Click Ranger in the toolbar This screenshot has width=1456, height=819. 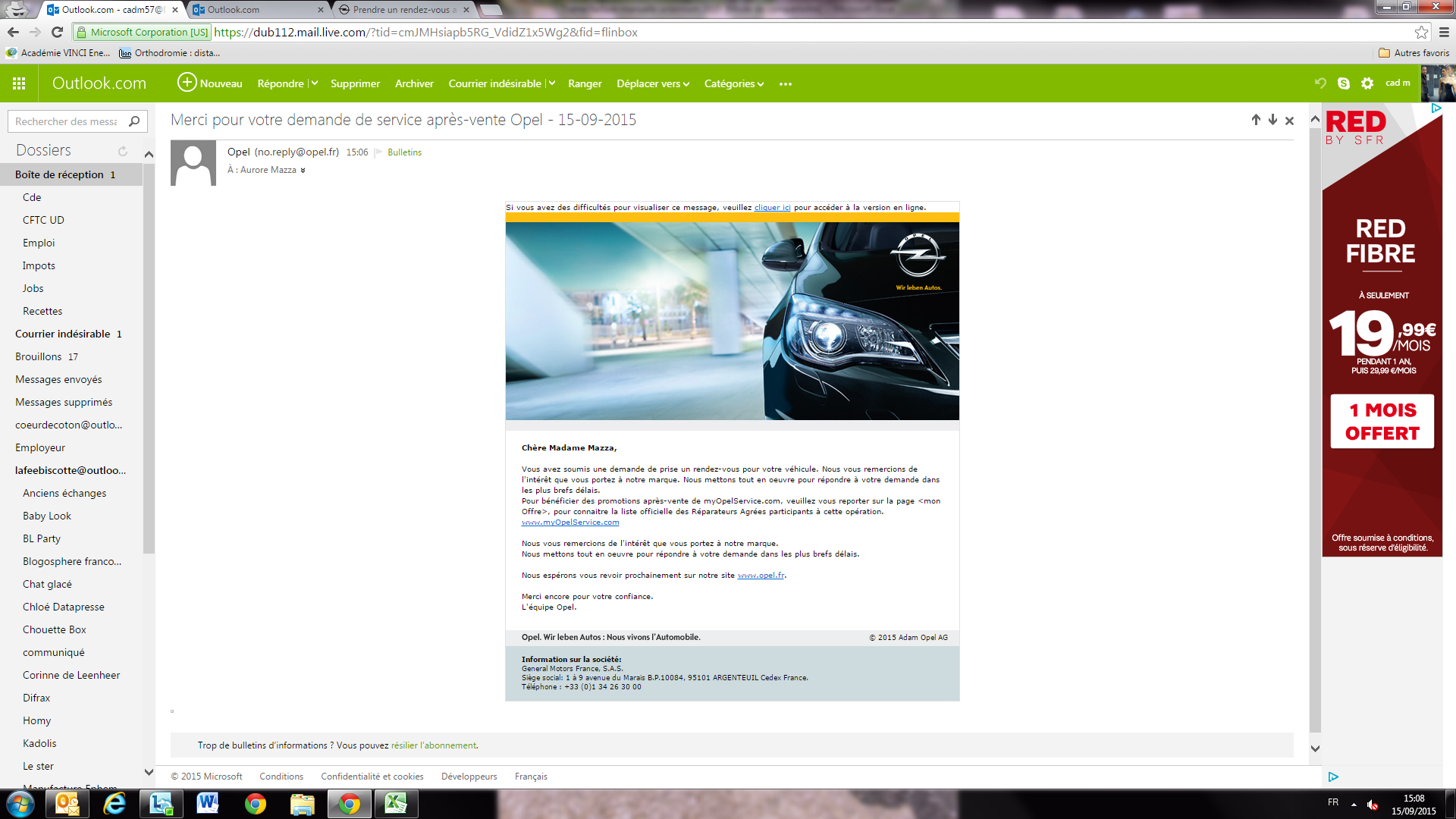point(585,83)
